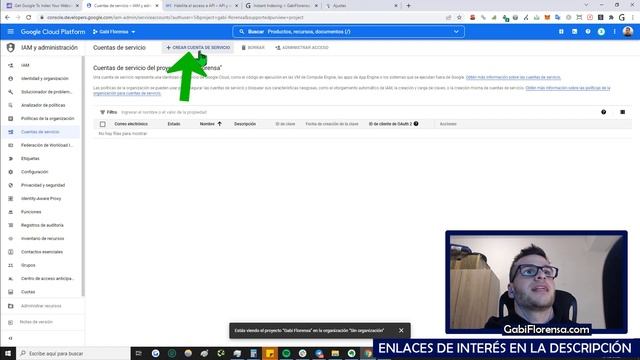Click the IAM y administración shield icon
The image size is (640, 360).
11,48
